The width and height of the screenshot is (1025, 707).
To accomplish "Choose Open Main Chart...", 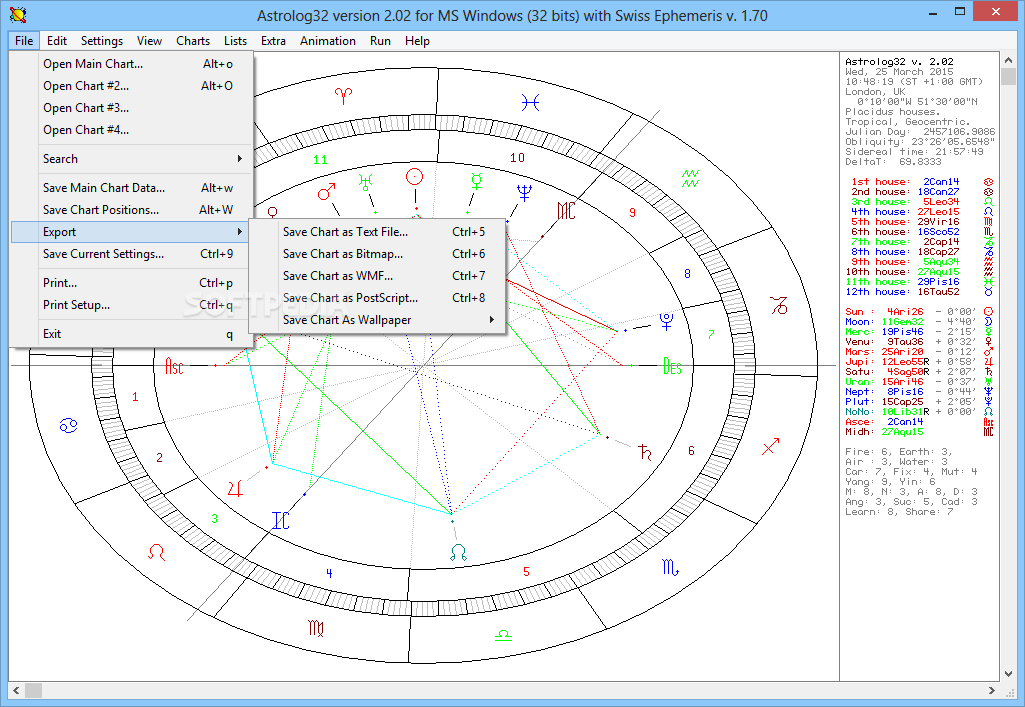I will tap(131, 63).
